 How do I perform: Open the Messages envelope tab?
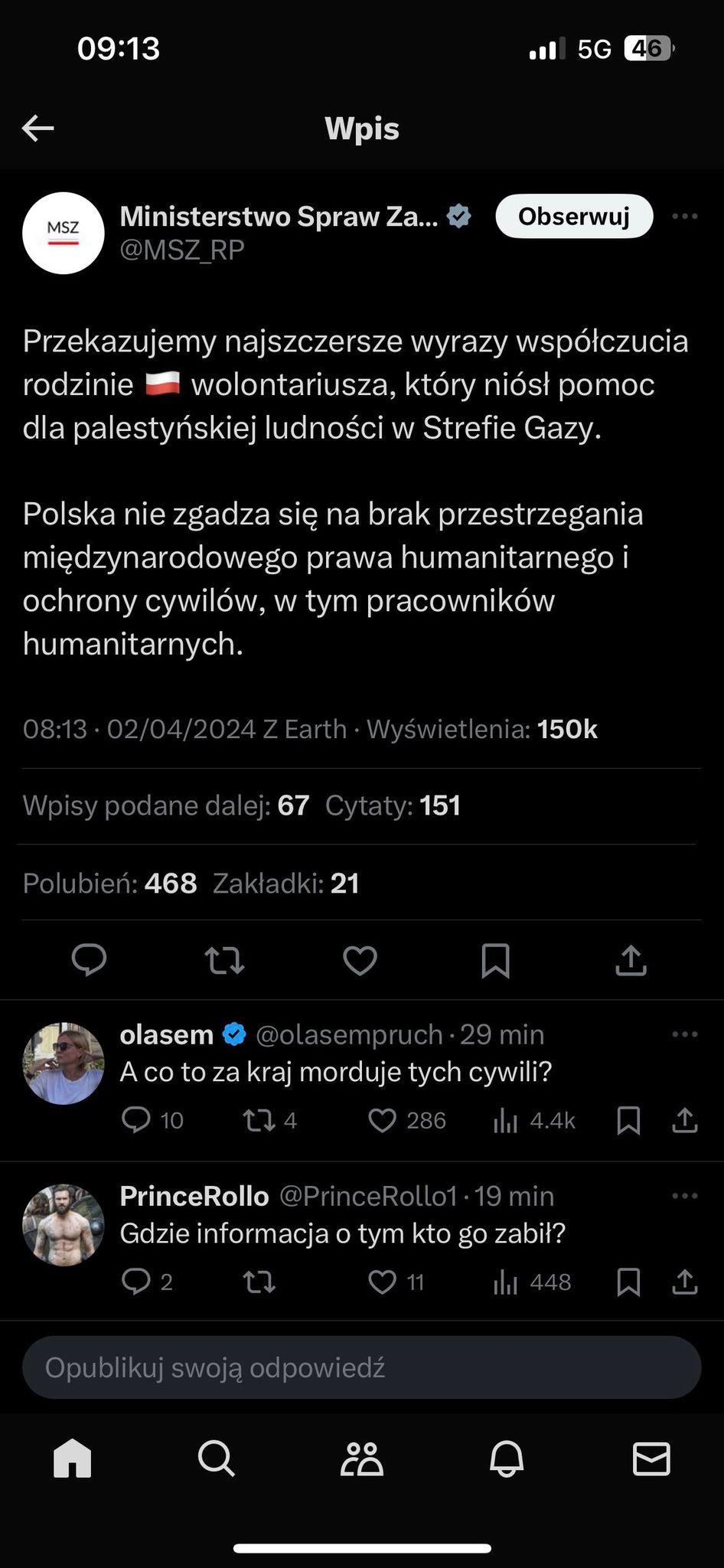[x=651, y=1459]
